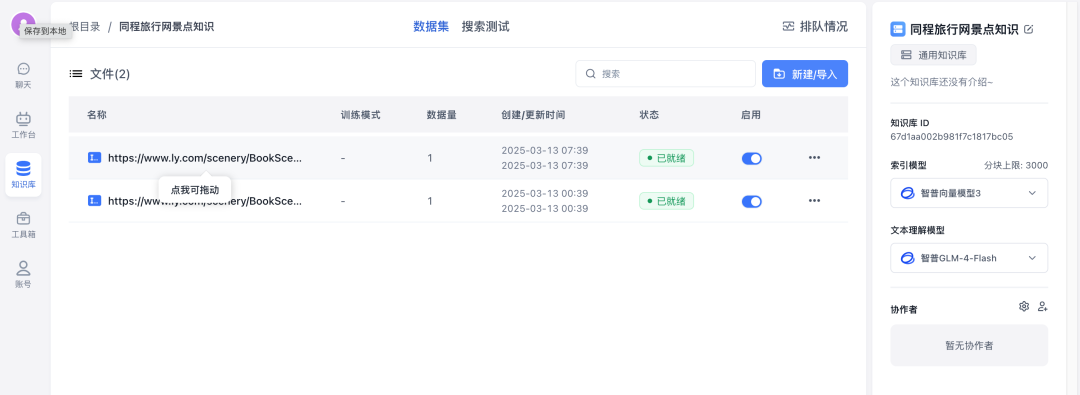Screen dimensions: 1080x395
Task: Click the 通用知识库 tag
Action: [933, 55]
